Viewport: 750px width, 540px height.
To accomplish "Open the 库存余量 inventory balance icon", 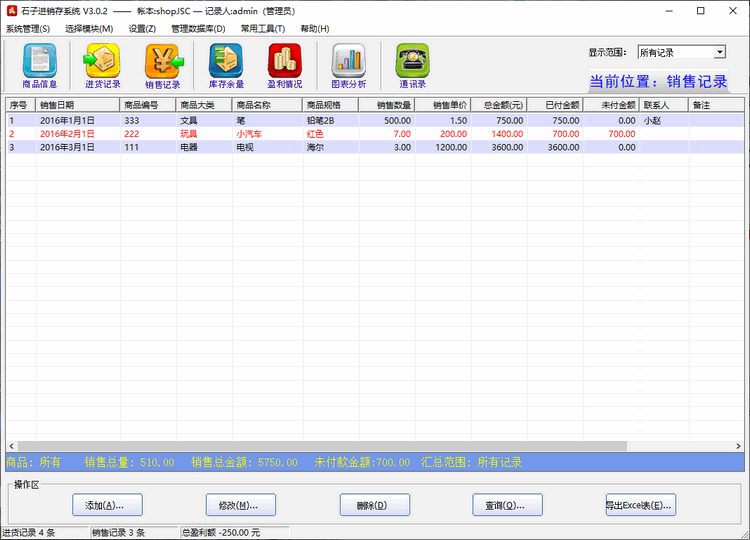I will tap(225, 65).
